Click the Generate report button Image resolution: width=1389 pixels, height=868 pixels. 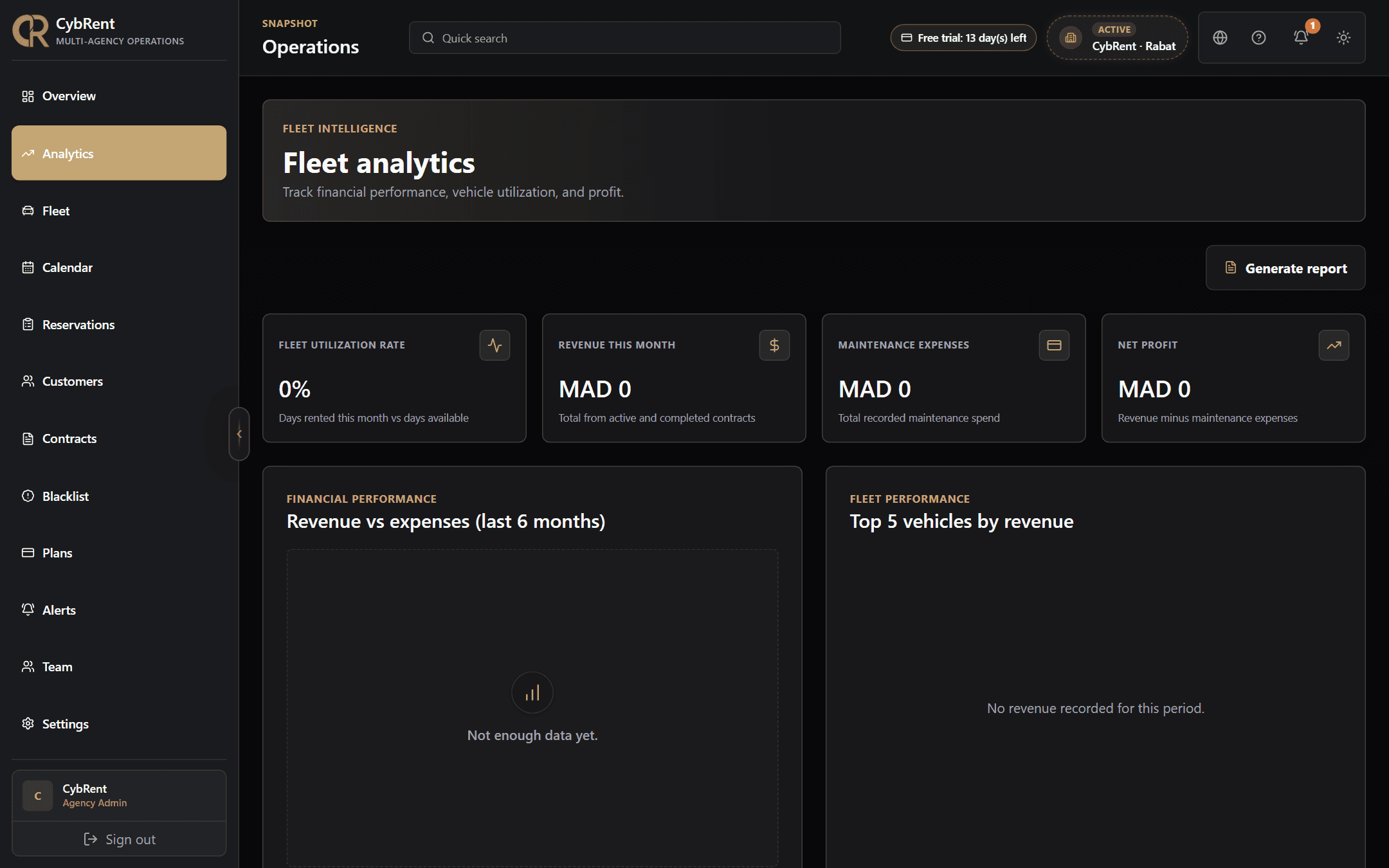pos(1285,268)
